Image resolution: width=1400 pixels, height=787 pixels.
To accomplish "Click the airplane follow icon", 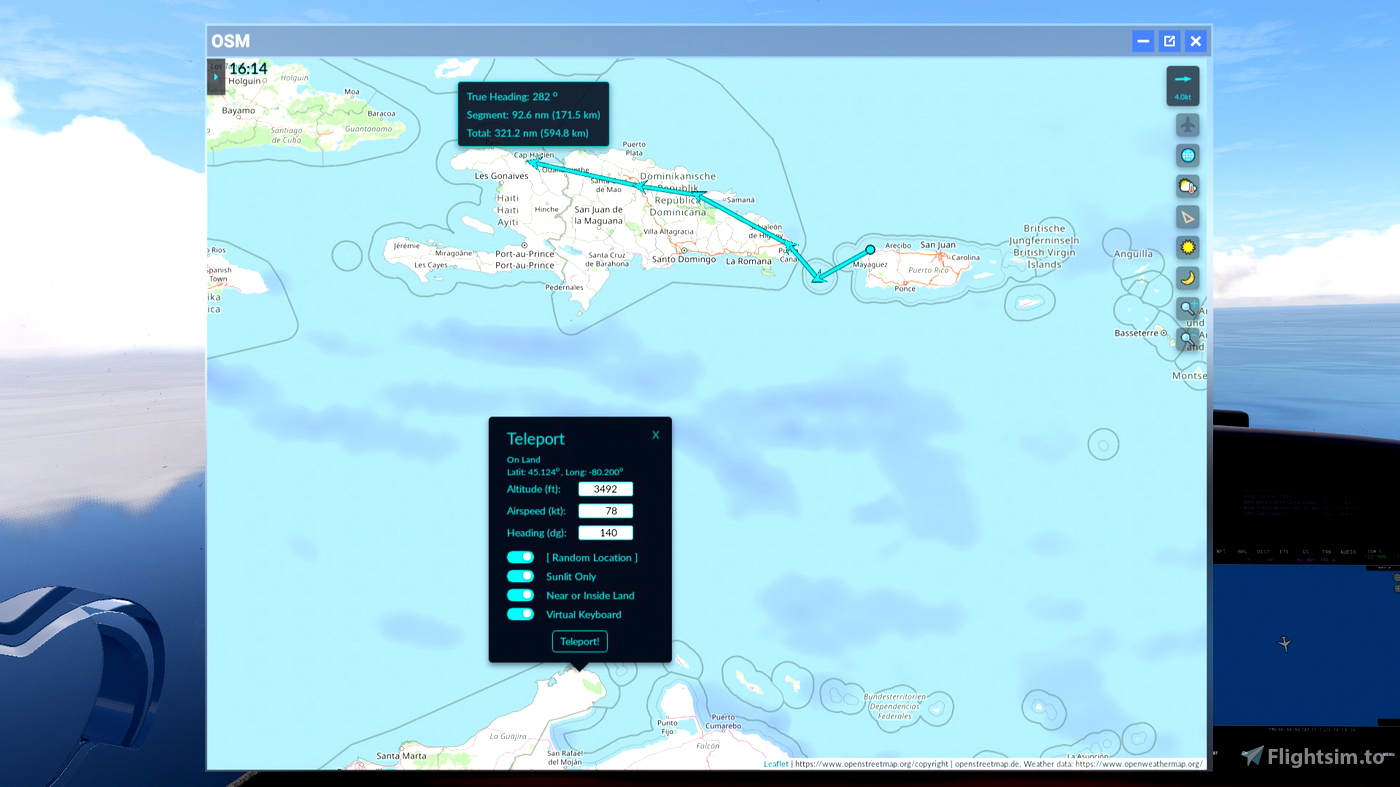I will pos(1187,126).
